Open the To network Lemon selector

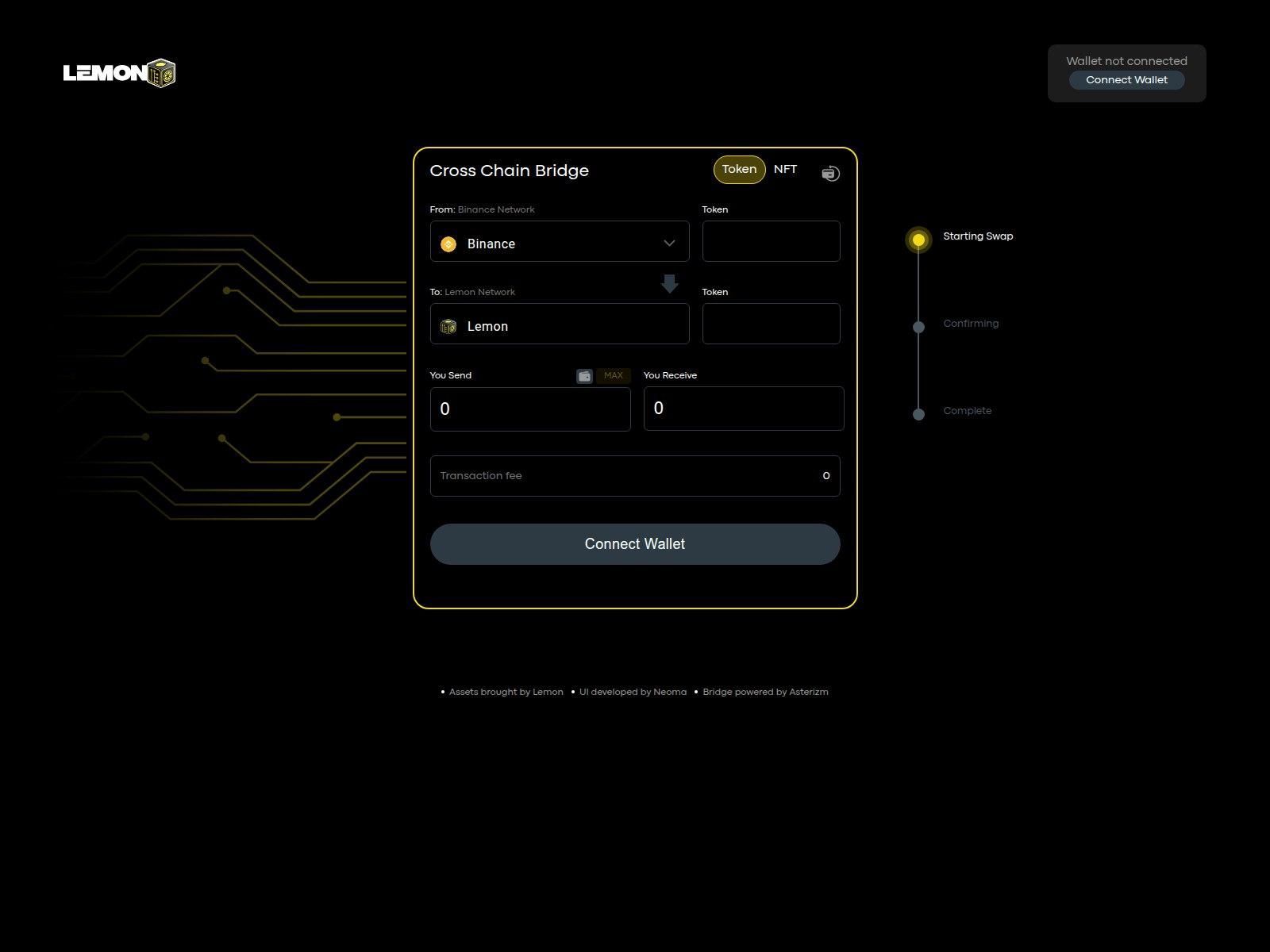tap(560, 324)
